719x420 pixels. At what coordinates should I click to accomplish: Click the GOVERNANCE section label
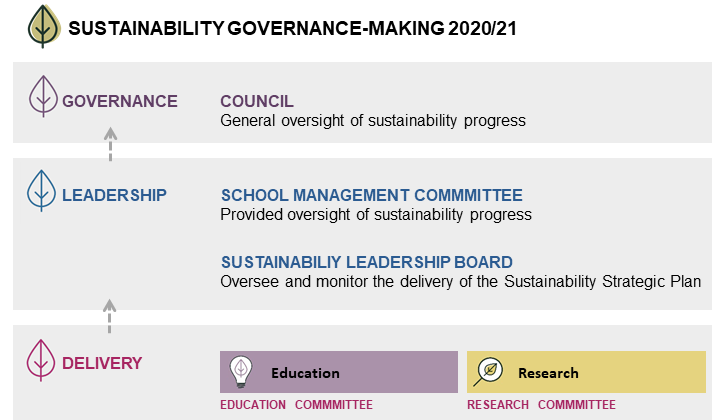click(x=120, y=101)
